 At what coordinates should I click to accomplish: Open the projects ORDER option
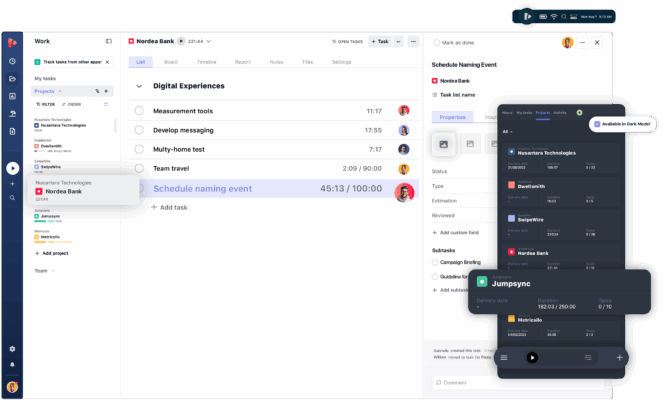pyautogui.click(x=71, y=104)
